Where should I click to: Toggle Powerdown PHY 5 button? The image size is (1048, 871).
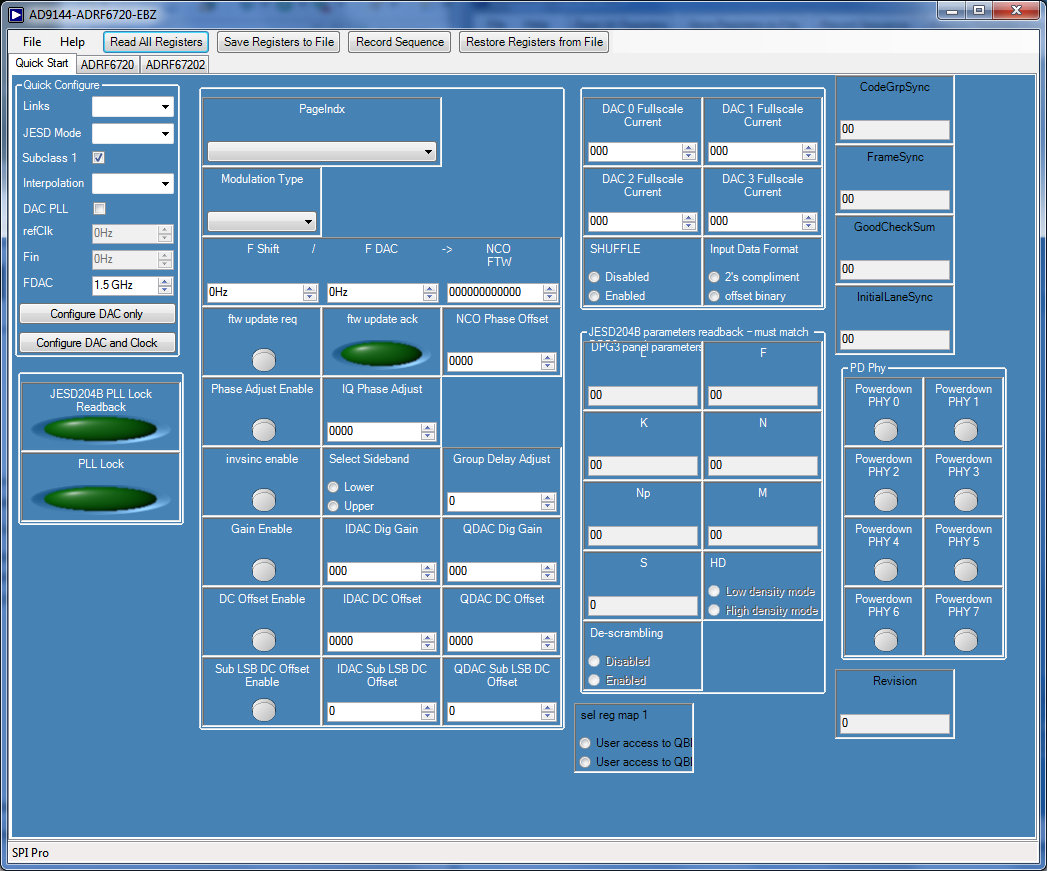click(966, 570)
